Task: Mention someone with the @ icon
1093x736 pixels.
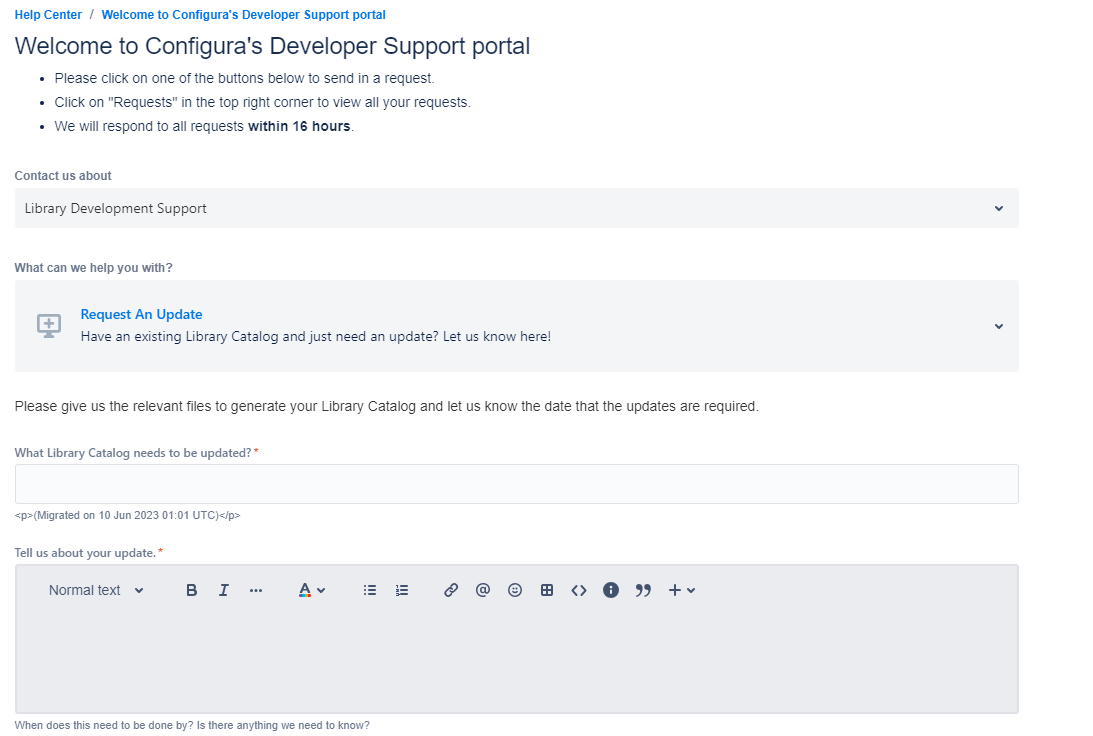Action: (482, 590)
